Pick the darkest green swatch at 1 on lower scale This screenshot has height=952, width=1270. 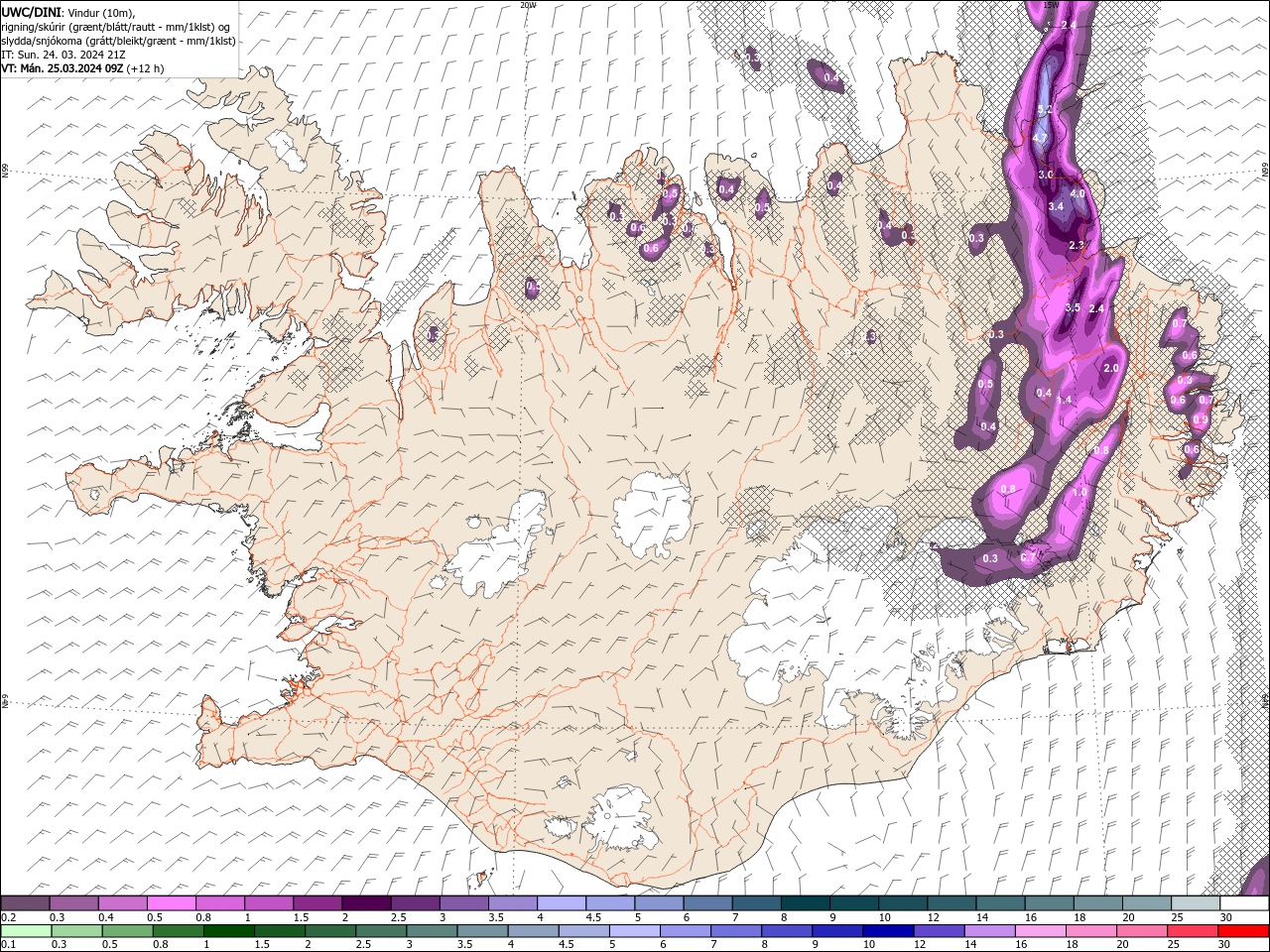(x=228, y=931)
